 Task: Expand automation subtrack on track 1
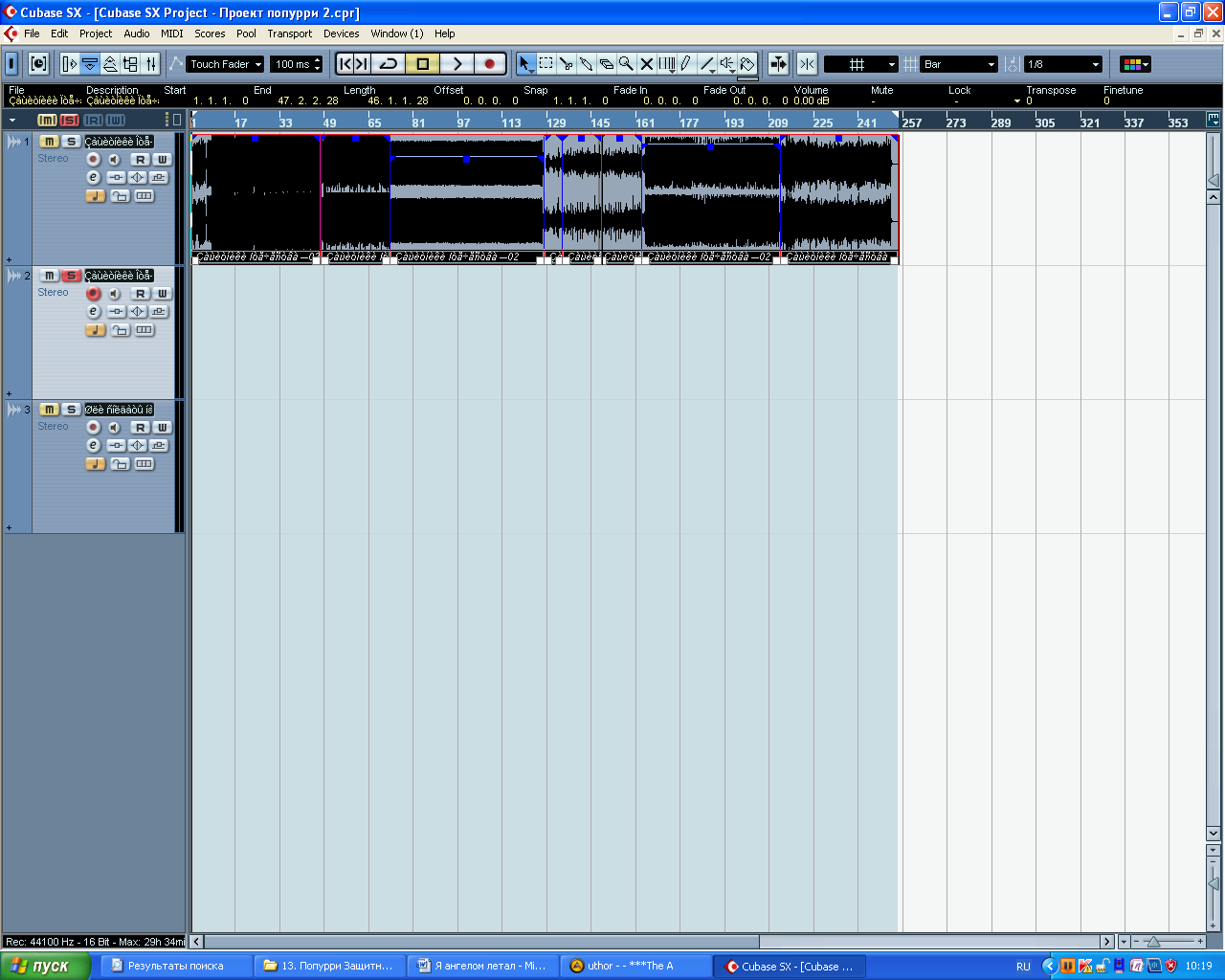(x=10, y=259)
